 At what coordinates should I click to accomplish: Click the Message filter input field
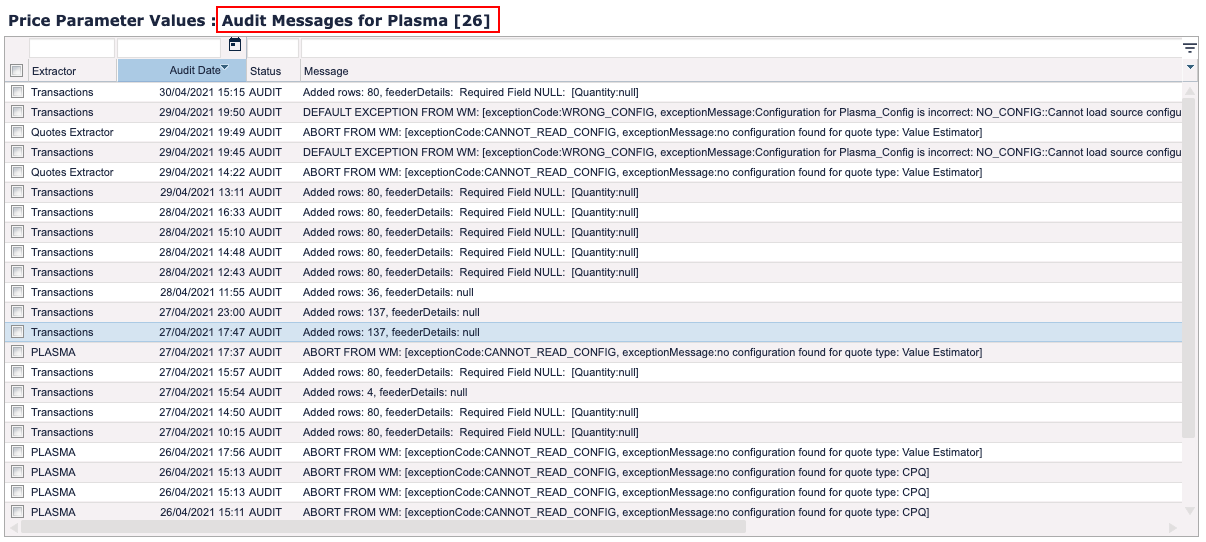tap(741, 48)
